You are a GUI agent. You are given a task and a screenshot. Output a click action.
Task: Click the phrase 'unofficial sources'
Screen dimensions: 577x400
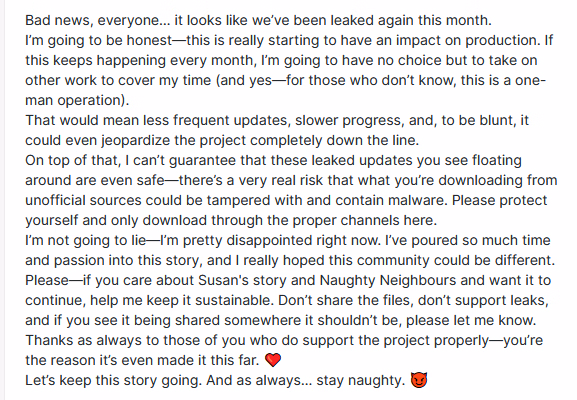pos(83,200)
